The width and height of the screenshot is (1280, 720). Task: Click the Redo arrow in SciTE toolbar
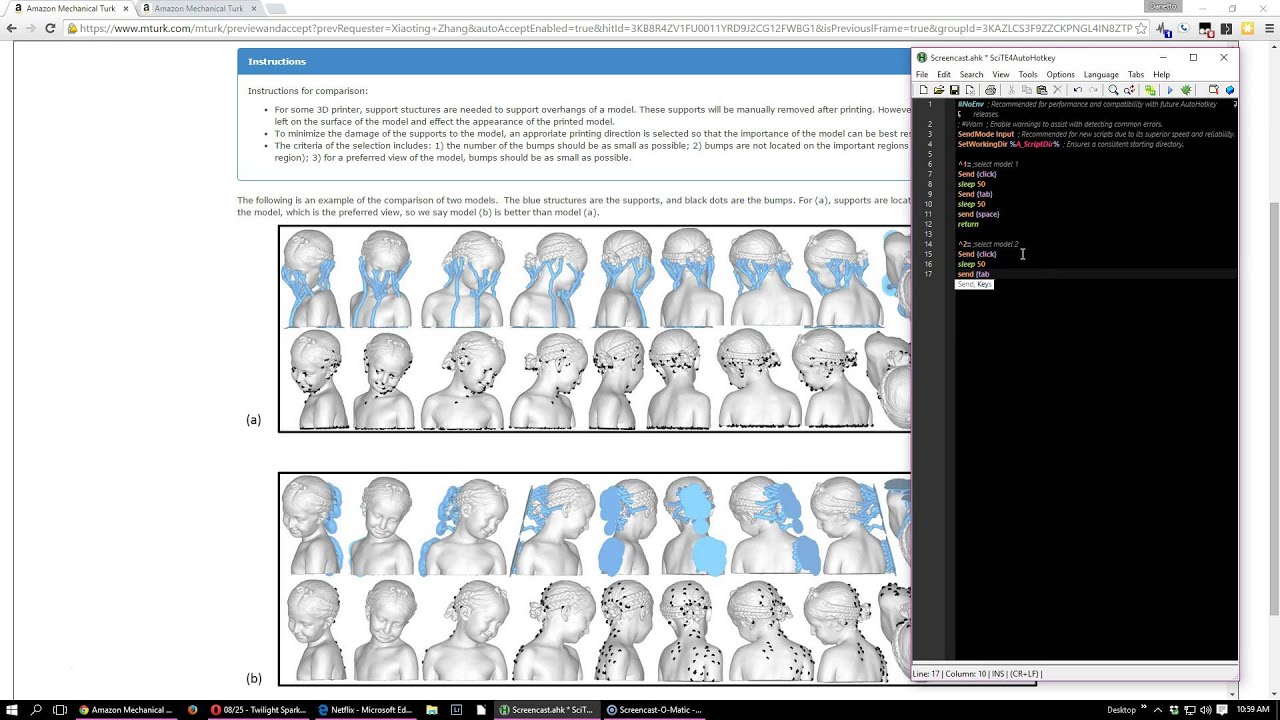[x=1093, y=90]
